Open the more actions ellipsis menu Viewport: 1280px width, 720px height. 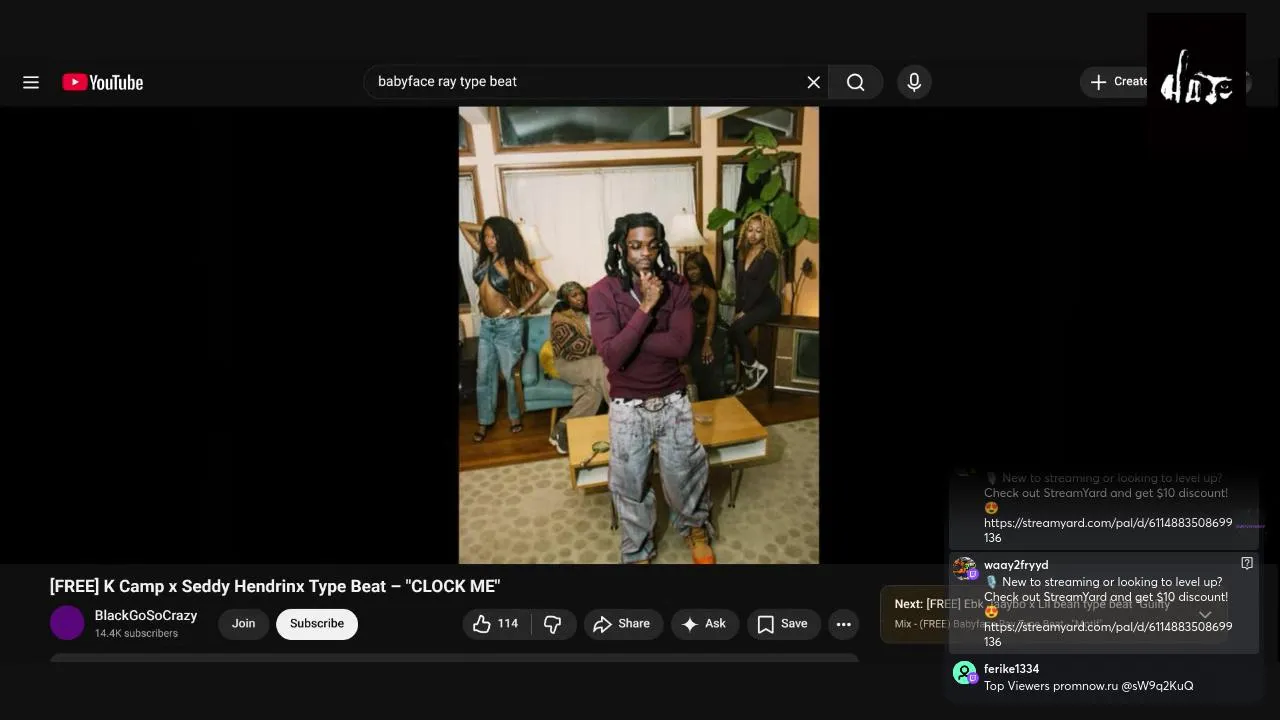click(844, 624)
